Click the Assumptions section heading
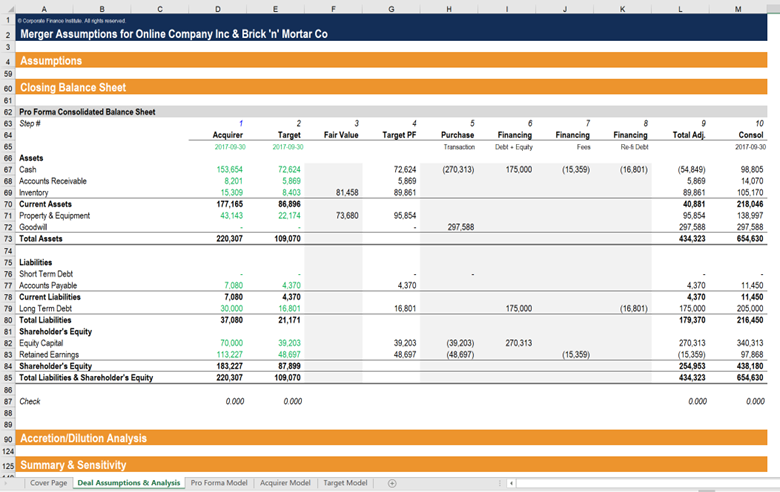Viewport: 780px width, 492px height. tap(51, 61)
